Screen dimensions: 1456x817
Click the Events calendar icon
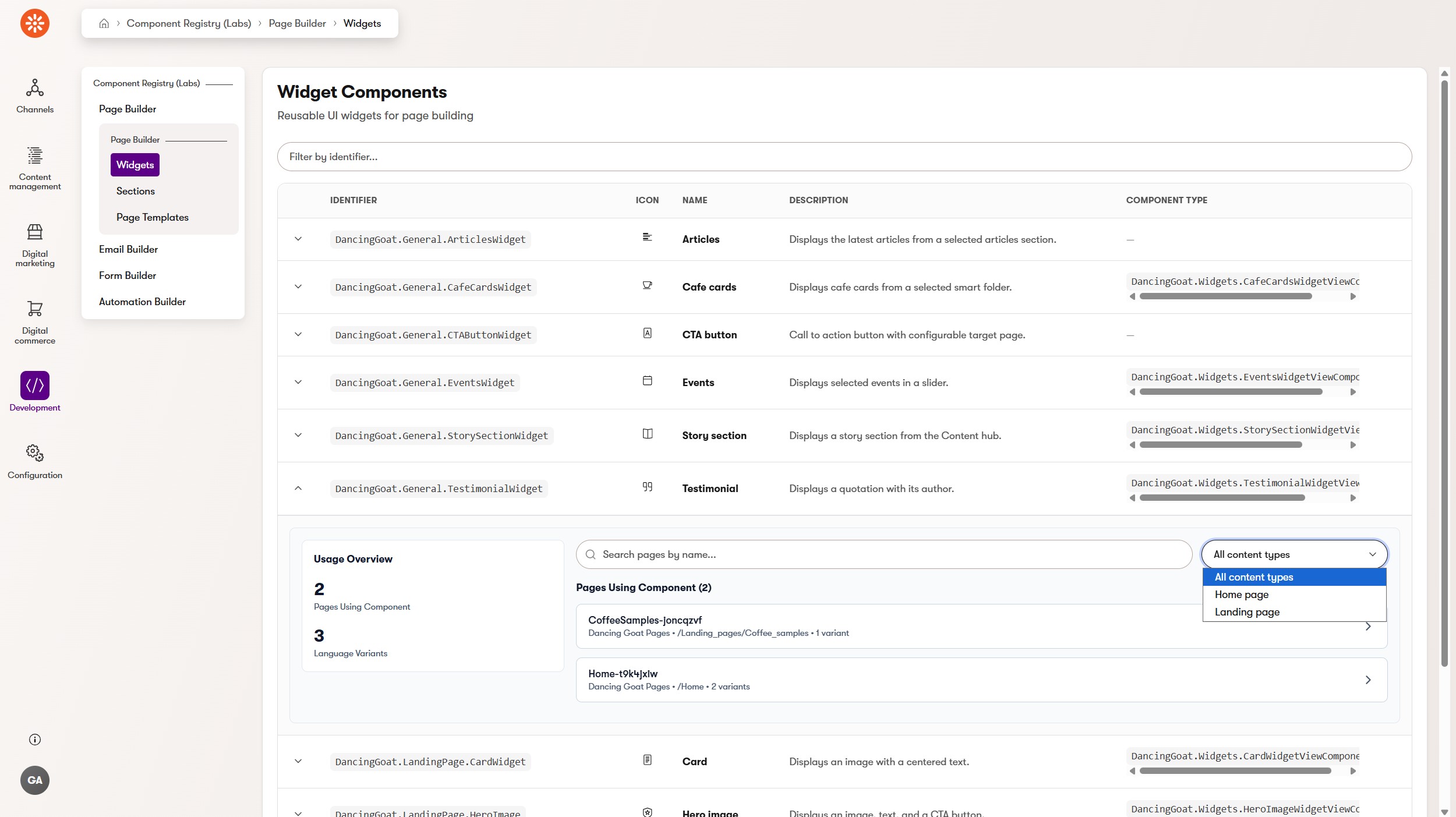pos(647,381)
